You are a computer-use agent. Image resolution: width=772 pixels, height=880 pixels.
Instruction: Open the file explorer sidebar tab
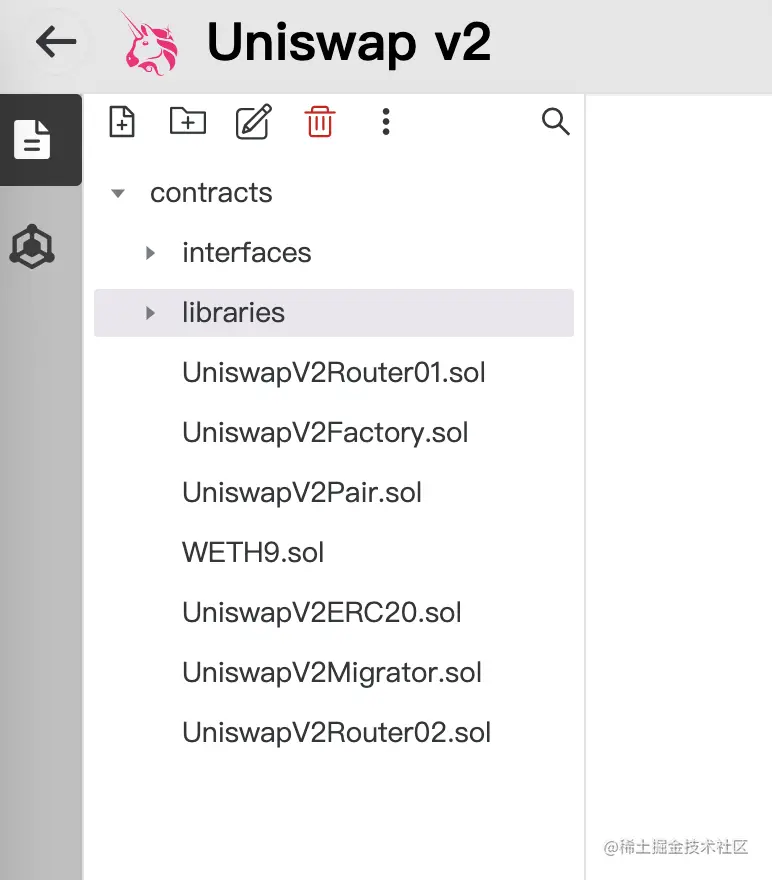click(x=33, y=140)
